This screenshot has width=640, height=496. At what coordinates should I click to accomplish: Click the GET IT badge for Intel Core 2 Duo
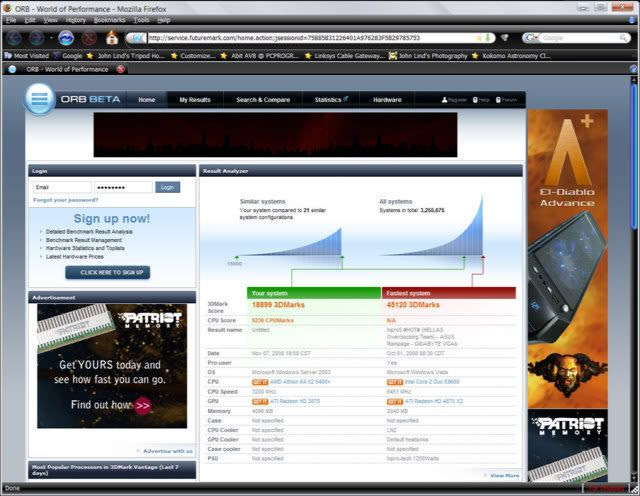tap(395, 382)
